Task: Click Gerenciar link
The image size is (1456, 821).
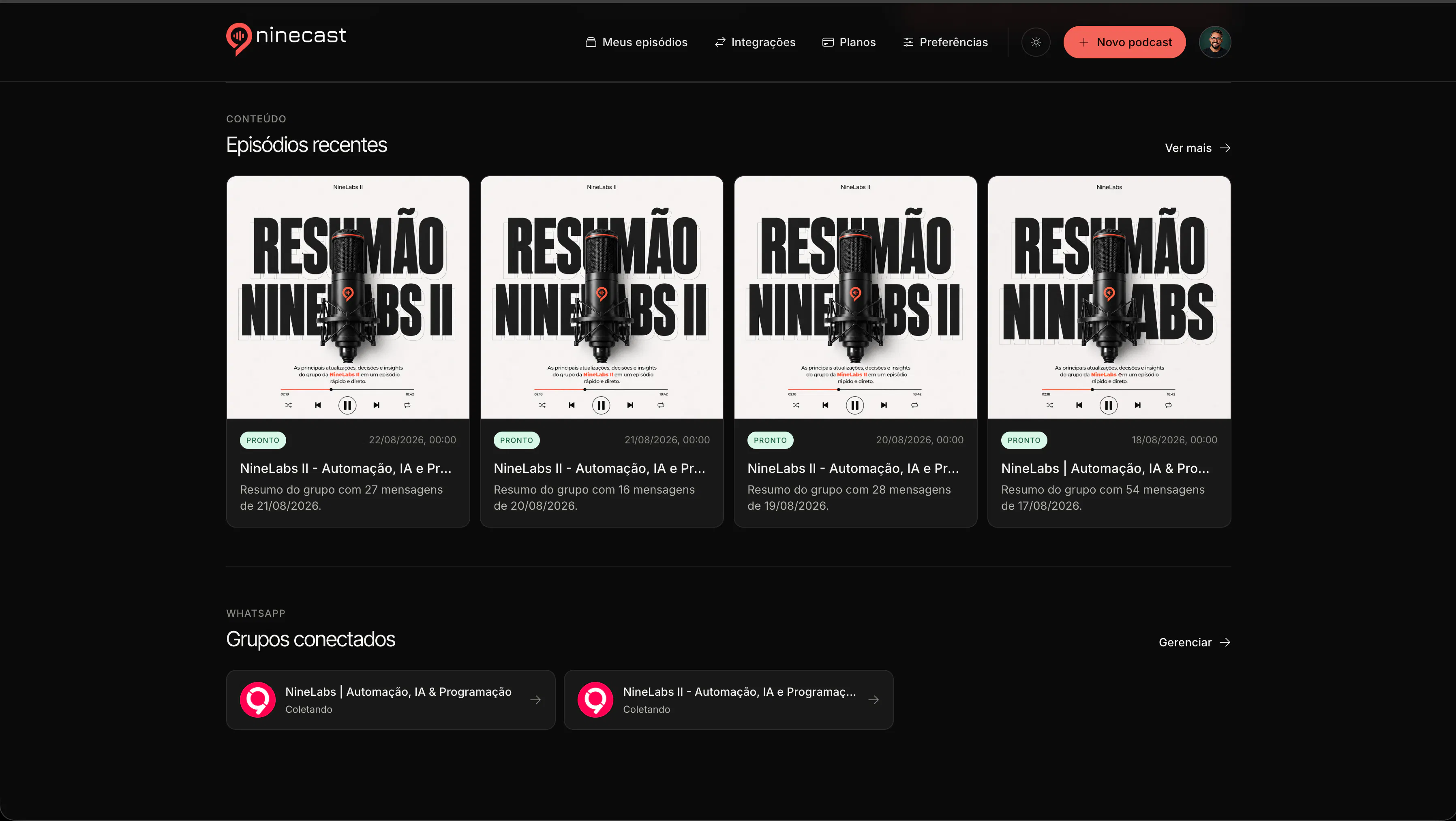Action: click(1194, 642)
